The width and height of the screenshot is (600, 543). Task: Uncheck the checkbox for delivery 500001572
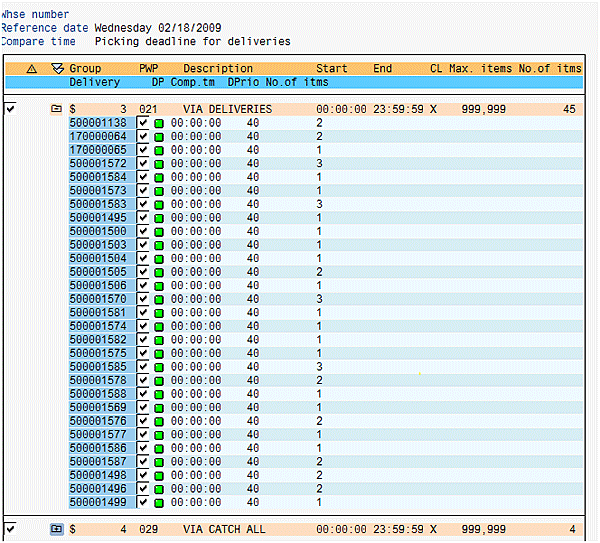[143, 163]
